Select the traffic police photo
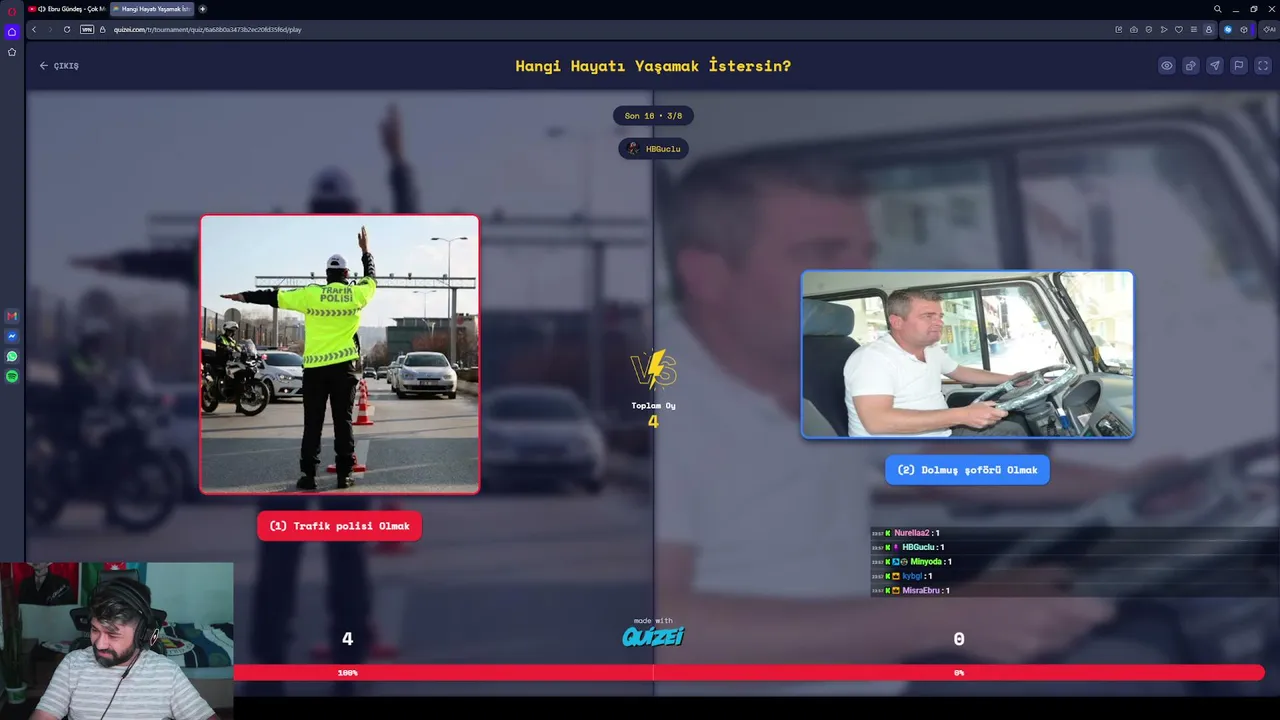The height and width of the screenshot is (720, 1280). (x=340, y=354)
